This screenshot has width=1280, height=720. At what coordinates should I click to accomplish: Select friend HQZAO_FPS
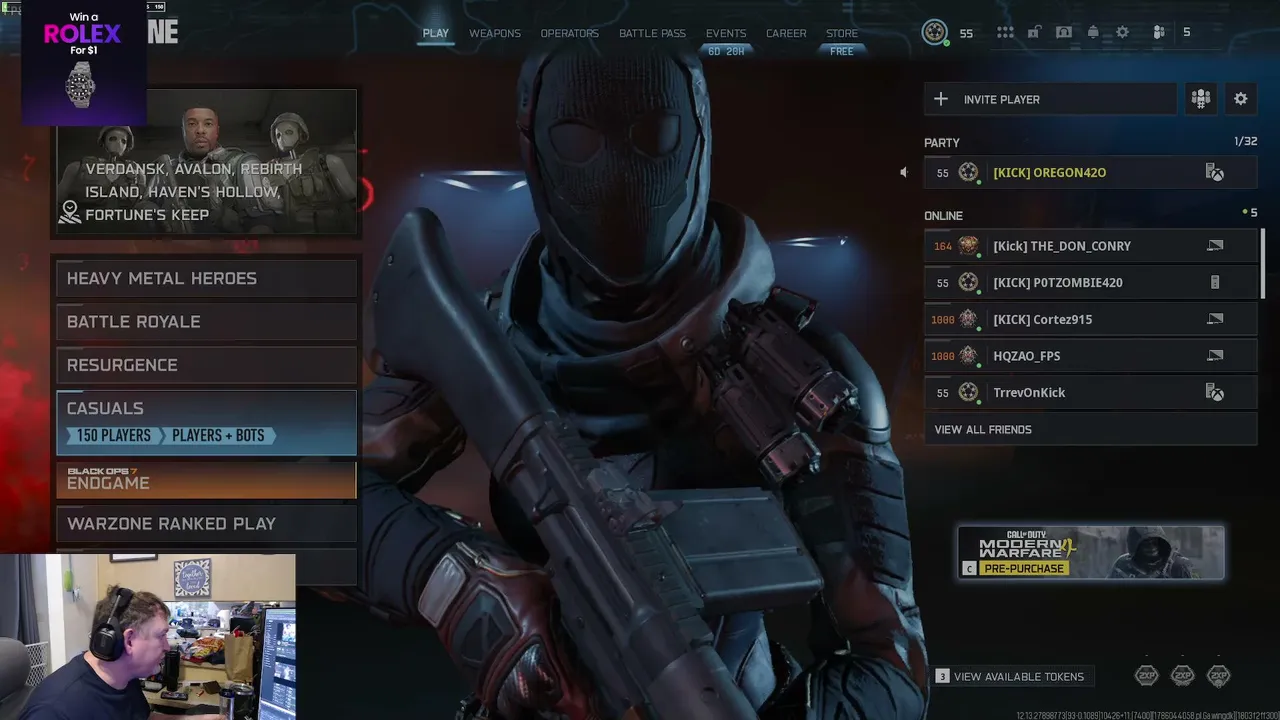1090,356
